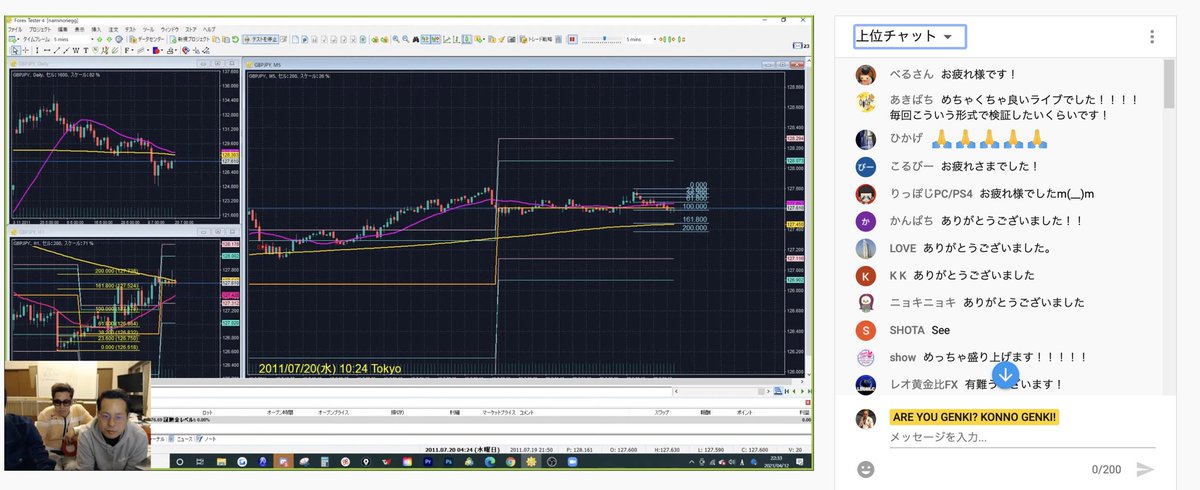Adjust the test speed slider
1200x490 pixels.
coord(602,39)
